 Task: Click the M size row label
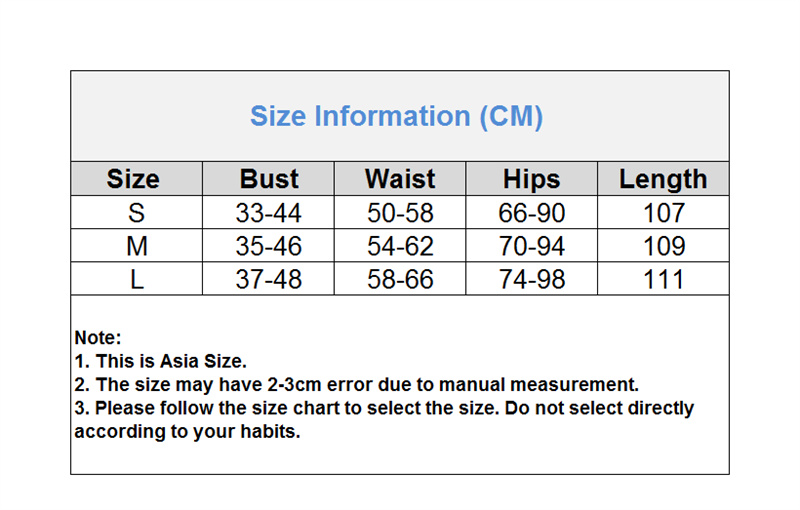tap(137, 246)
